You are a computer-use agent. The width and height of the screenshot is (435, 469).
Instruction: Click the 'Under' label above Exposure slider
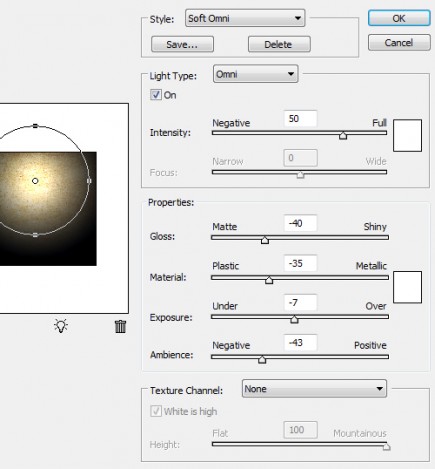tap(225, 306)
